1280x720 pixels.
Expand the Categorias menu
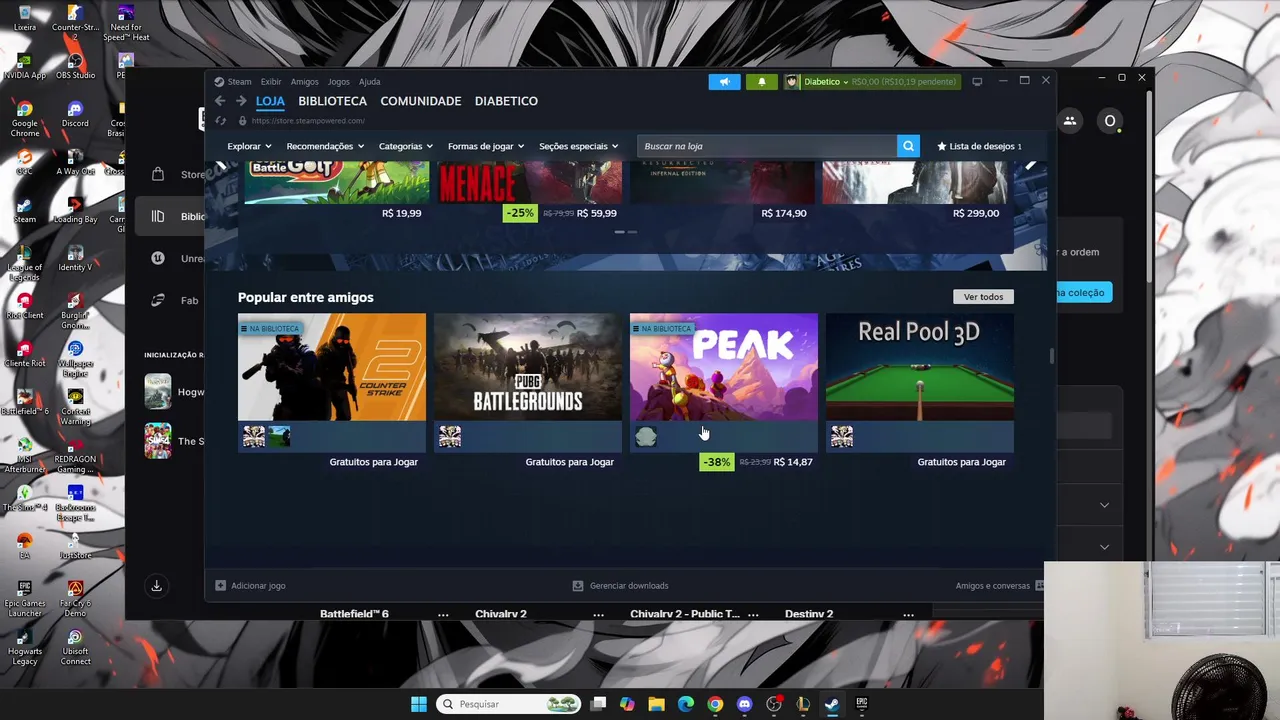(x=406, y=146)
